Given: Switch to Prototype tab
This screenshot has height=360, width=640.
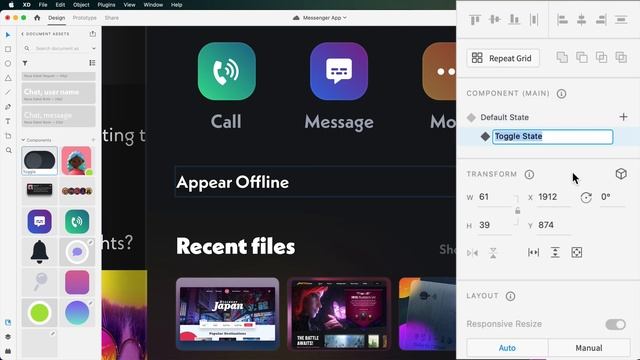Looking at the screenshot, I should click(x=84, y=18).
